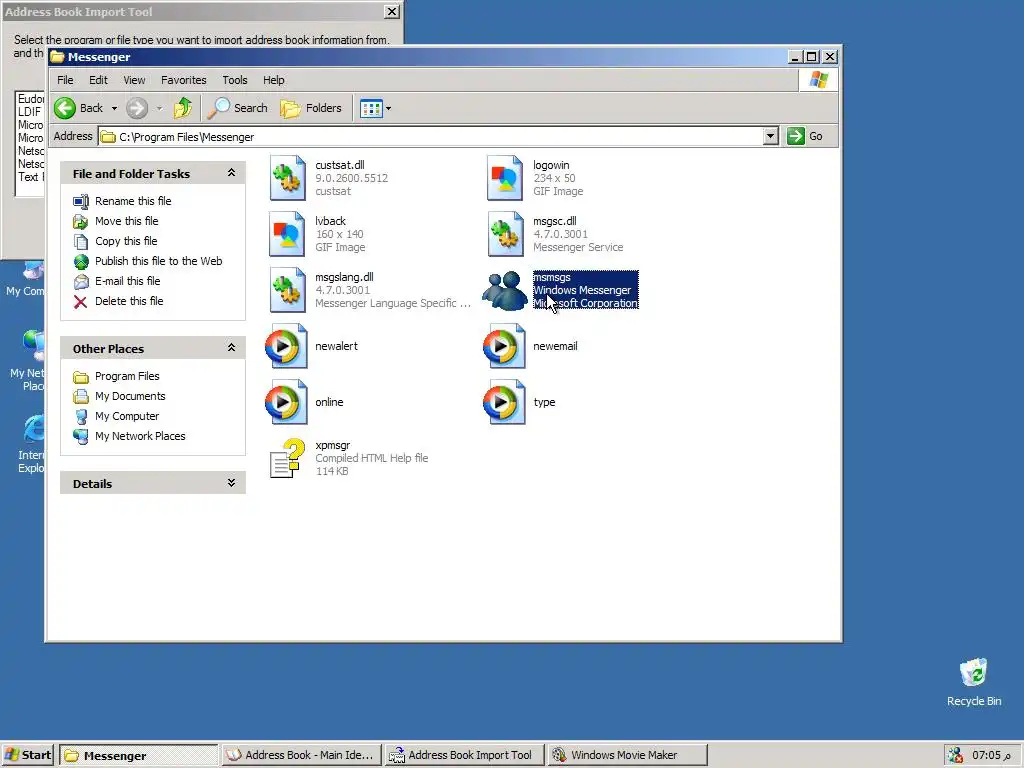Click the Messenger taskbar button
1024x768 pixels.
click(138, 756)
